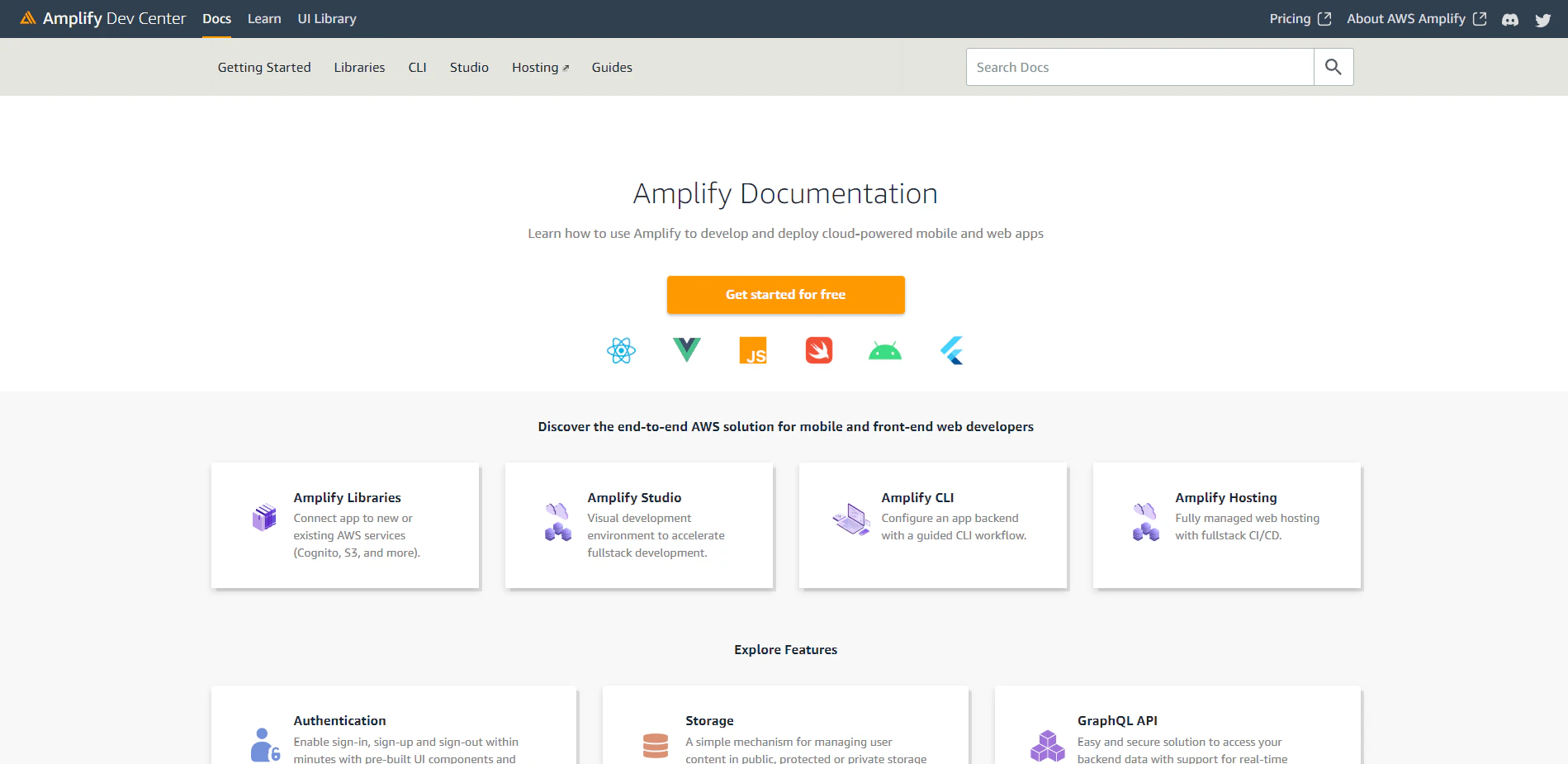Click the Amplify Dev Center title
Viewport: 1568px width, 764px height.
[114, 18]
